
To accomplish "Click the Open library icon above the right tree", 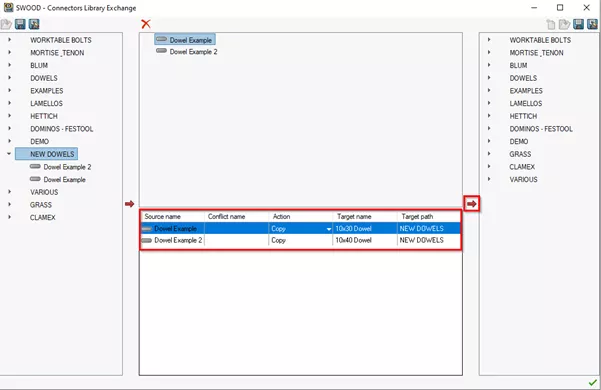I will click(x=565, y=25).
